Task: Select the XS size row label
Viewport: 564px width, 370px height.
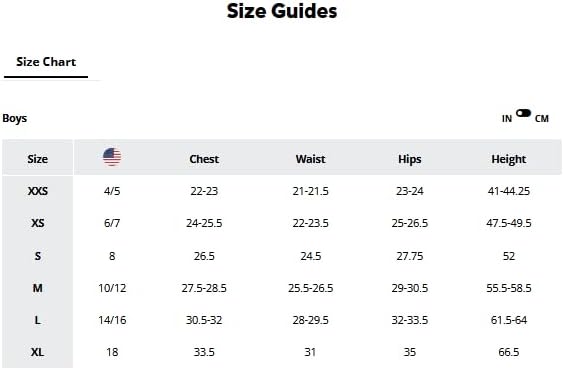Action: pos(37,223)
